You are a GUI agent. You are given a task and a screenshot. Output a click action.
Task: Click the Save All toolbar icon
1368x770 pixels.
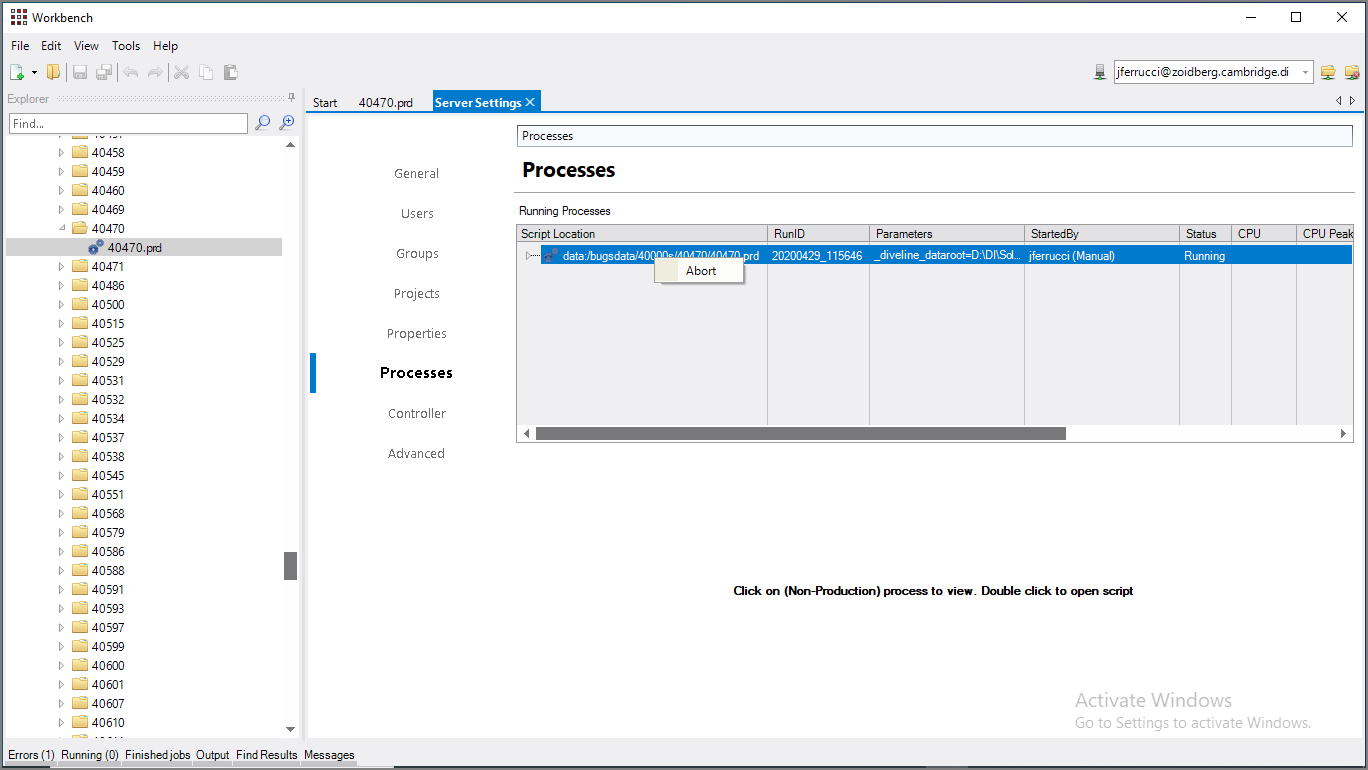click(x=104, y=72)
